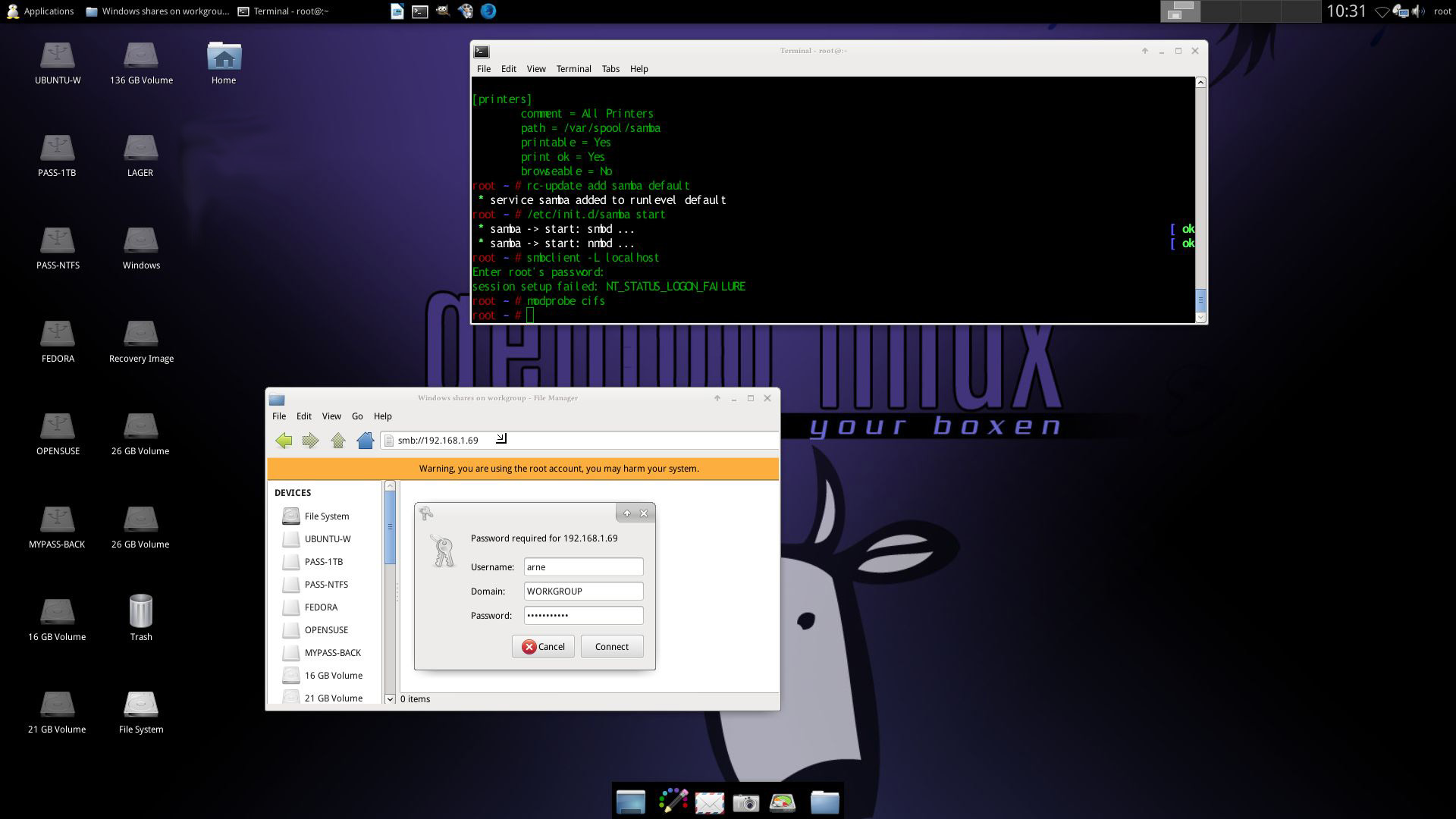Screen dimensions: 1456x819
Task: Launch GIMP from the top panel
Action: click(441, 11)
